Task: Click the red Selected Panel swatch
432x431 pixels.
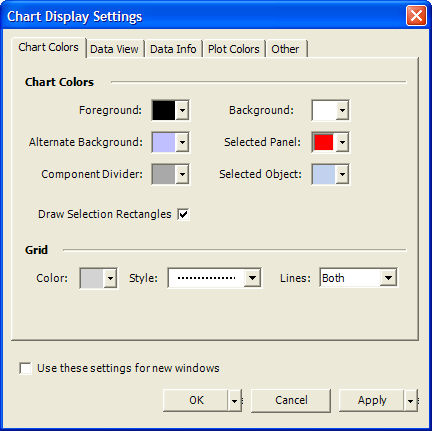Action: tap(324, 142)
